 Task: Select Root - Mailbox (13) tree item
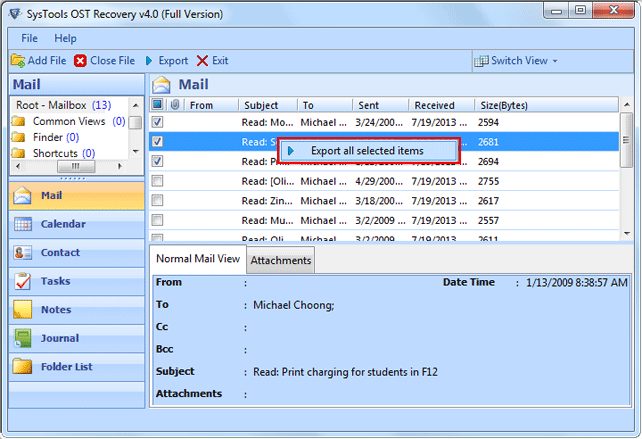pyautogui.click(x=63, y=105)
